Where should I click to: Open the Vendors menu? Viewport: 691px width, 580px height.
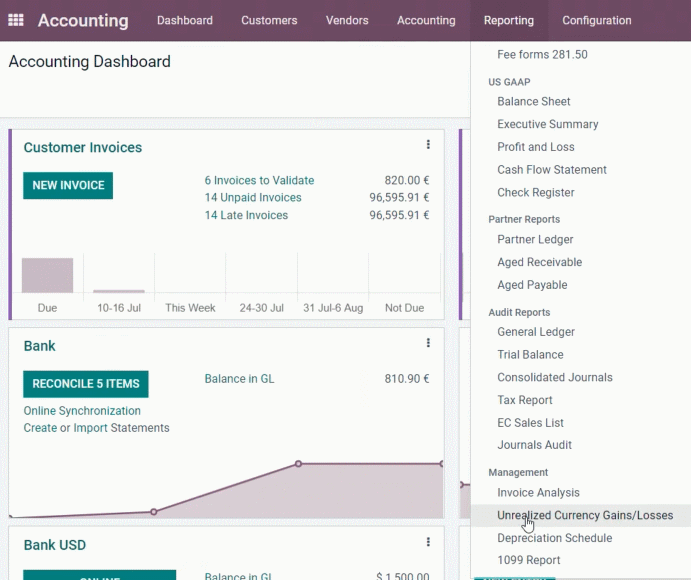pyautogui.click(x=347, y=20)
